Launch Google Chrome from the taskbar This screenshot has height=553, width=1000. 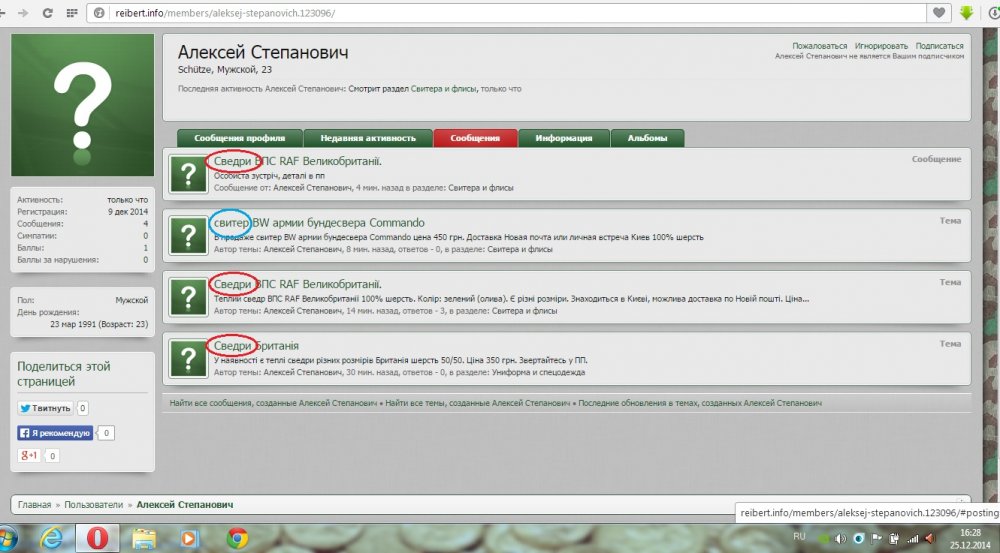237,538
